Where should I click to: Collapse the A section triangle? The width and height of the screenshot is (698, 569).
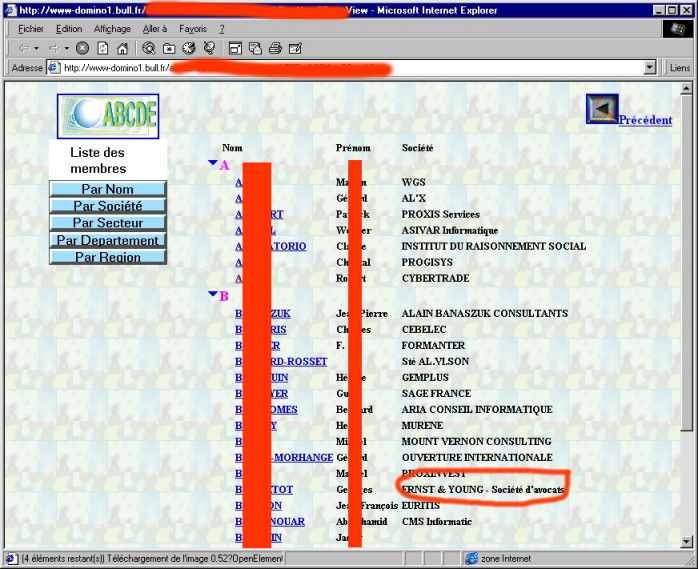(213, 163)
